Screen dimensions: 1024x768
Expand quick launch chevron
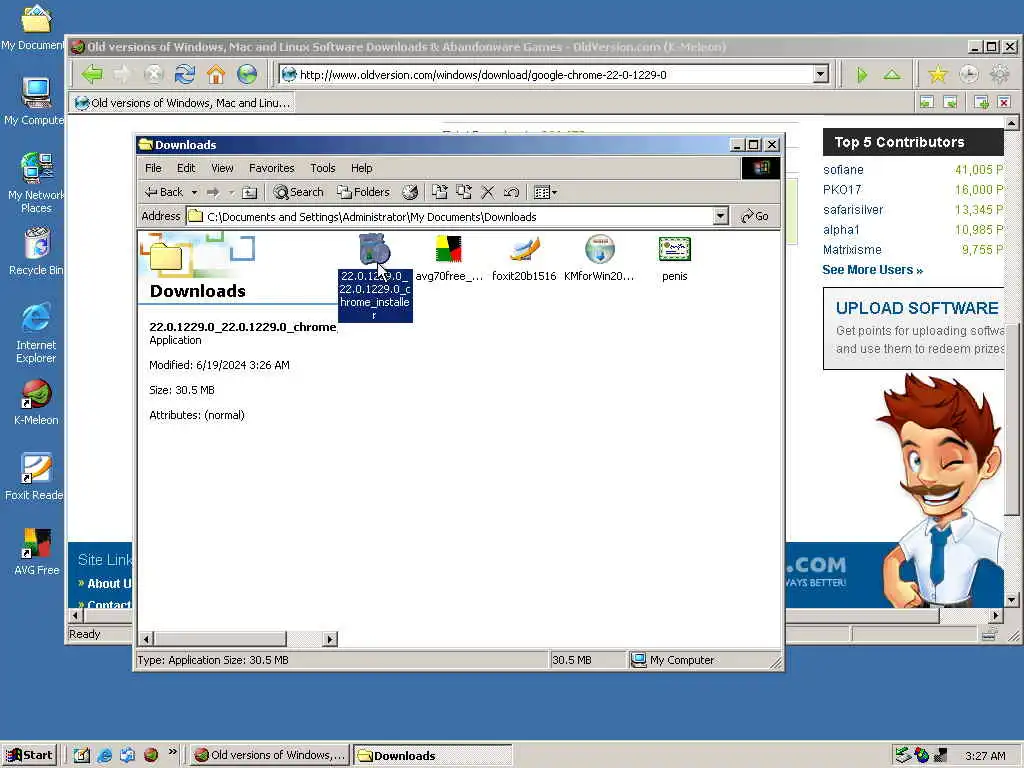point(172,752)
